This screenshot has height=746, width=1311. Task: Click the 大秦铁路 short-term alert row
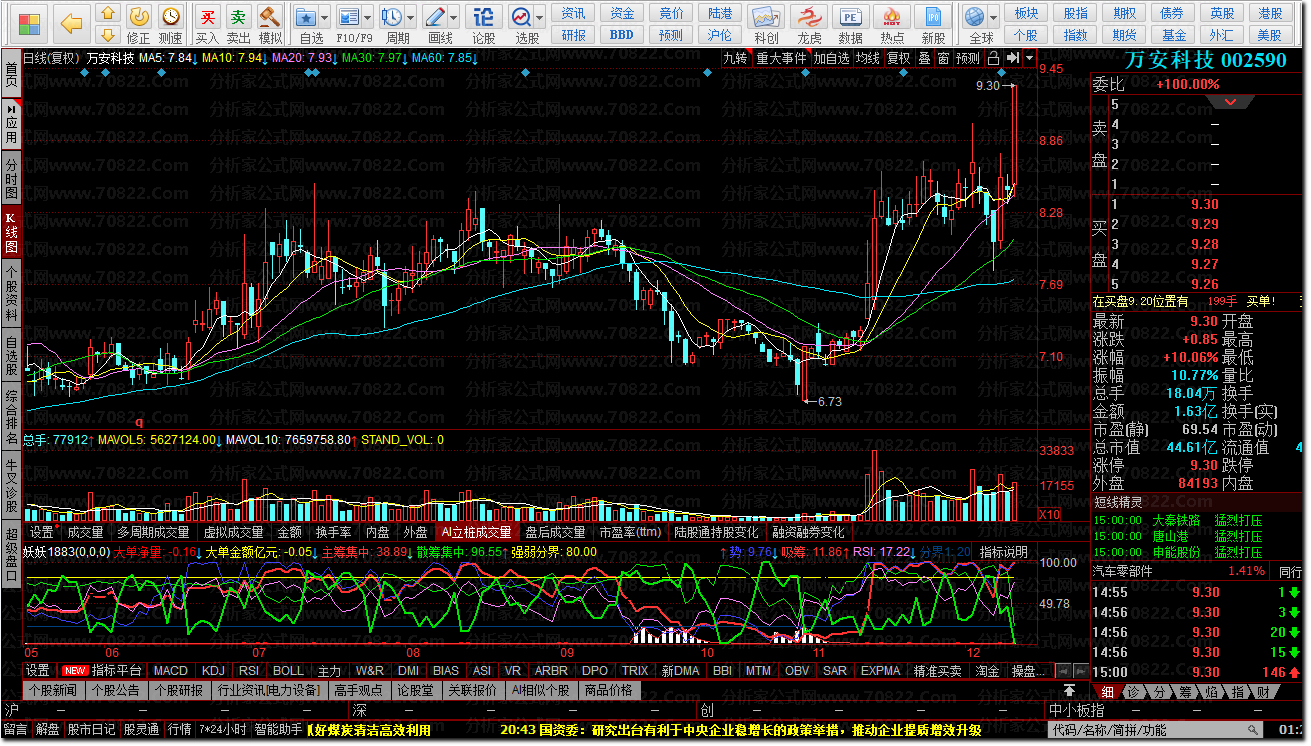click(1179, 520)
